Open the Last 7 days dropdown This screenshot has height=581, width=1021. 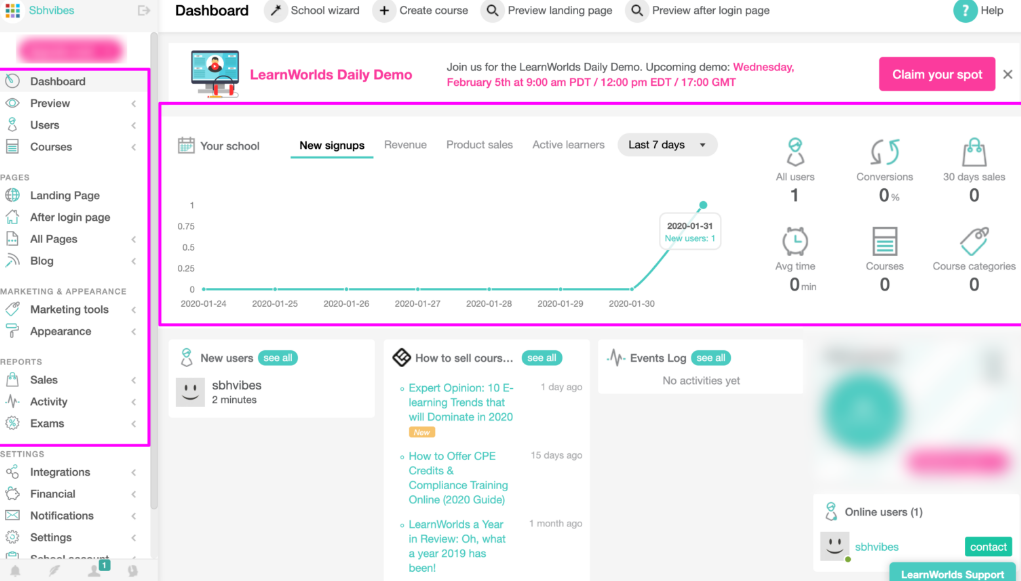point(667,145)
